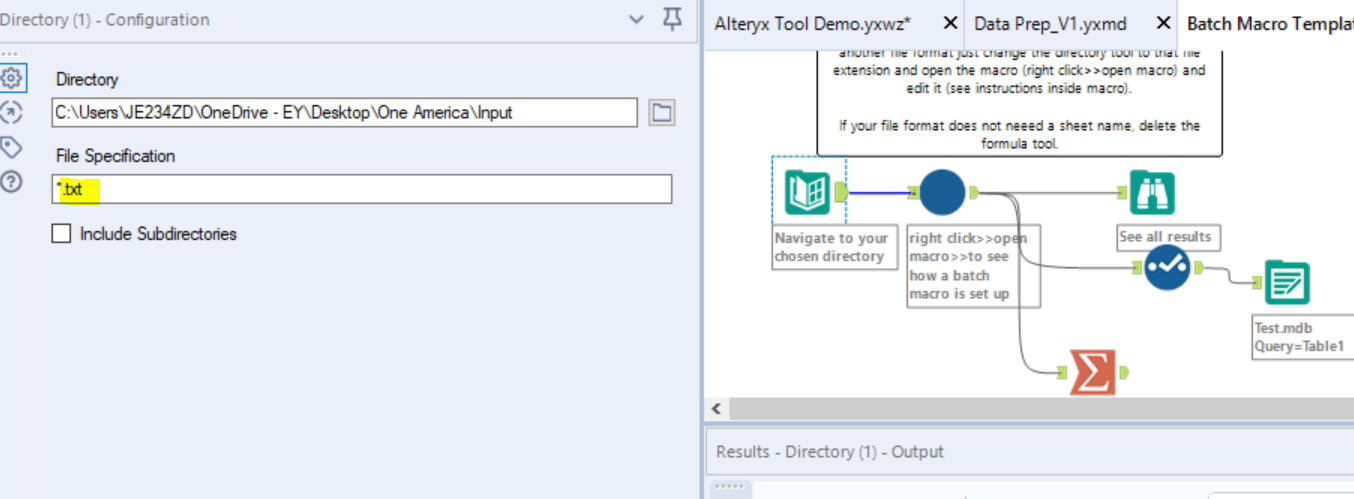
Task: Open the configuration gear icon in sidebar
Action: click(11, 78)
